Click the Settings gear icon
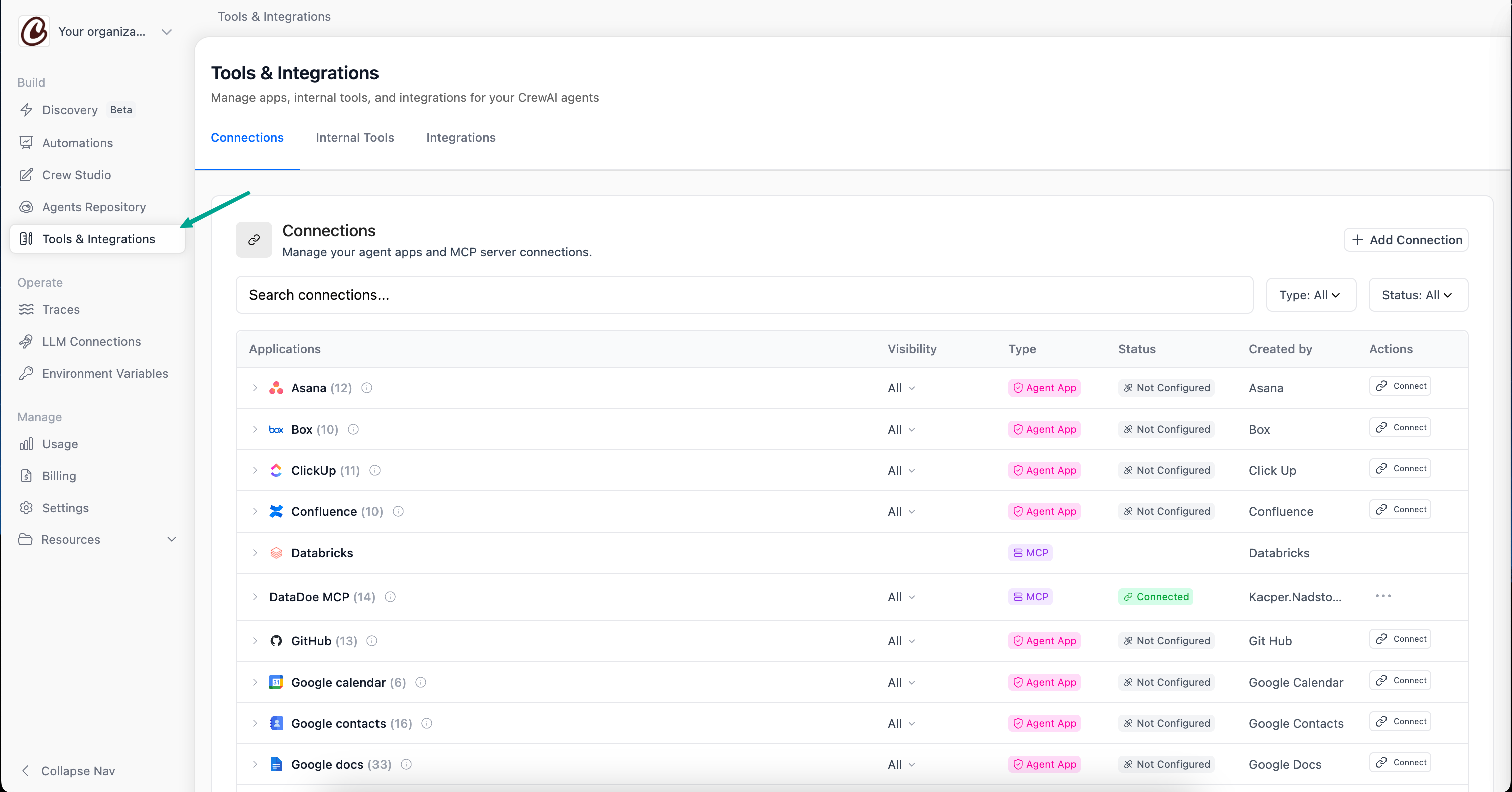This screenshot has height=792, width=1512. pyautogui.click(x=26, y=508)
